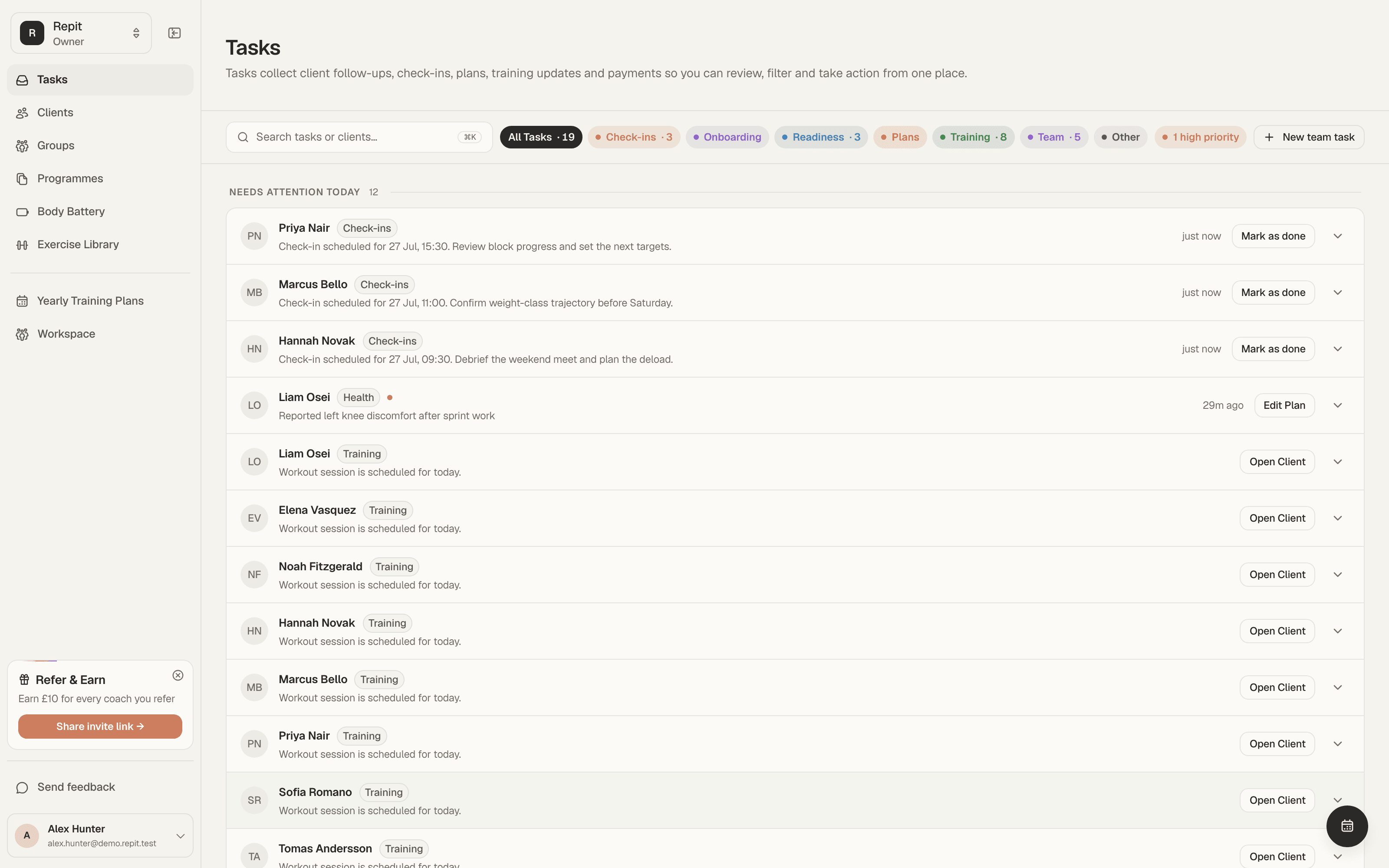Open Groups section
The height and width of the screenshot is (868, 1389).
tap(100, 146)
